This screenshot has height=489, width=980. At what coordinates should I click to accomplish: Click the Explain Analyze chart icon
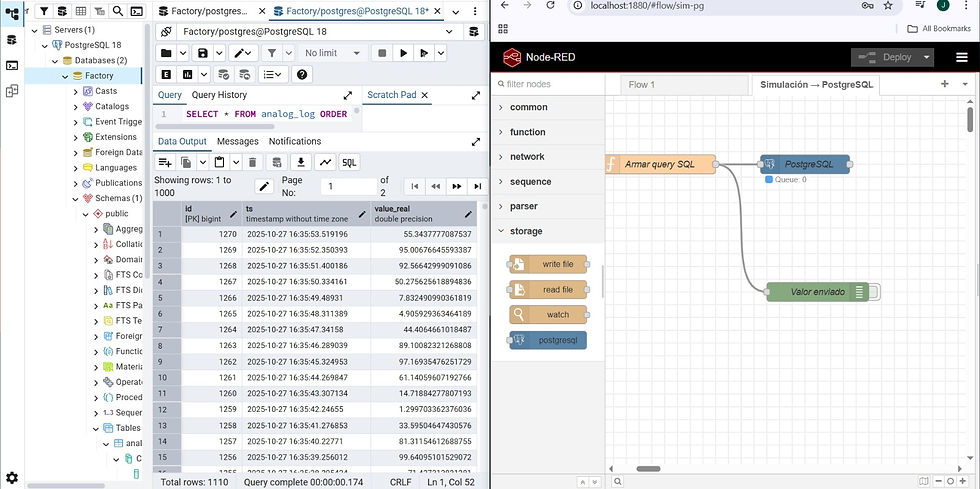(188, 74)
